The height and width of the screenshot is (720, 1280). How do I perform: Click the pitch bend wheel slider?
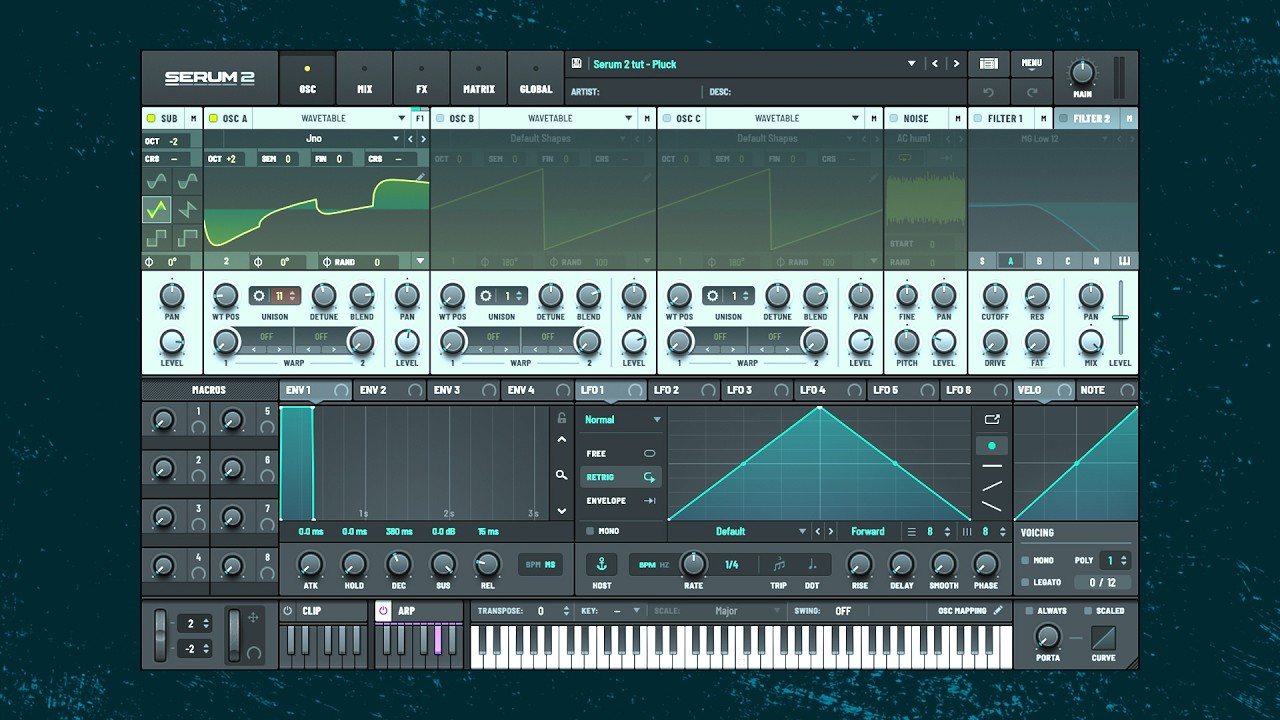(161, 634)
